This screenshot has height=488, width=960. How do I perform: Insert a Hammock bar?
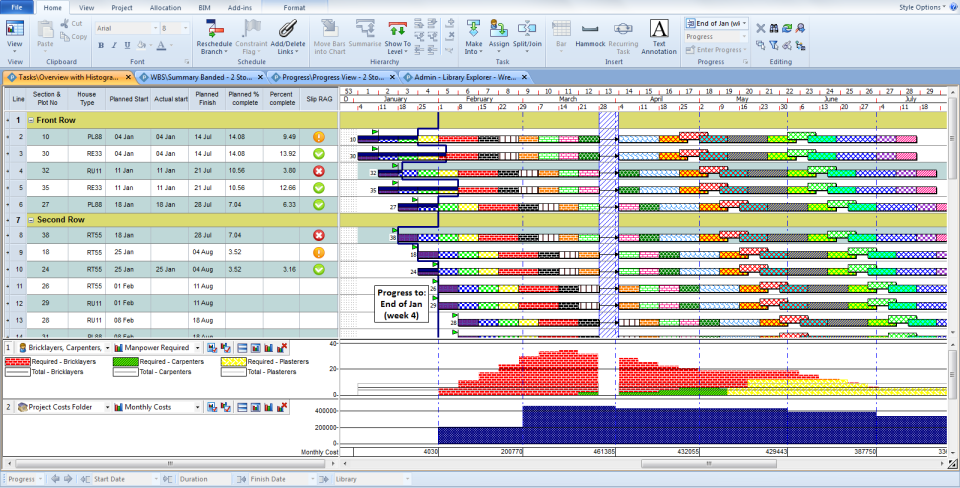pyautogui.click(x=591, y=30)
